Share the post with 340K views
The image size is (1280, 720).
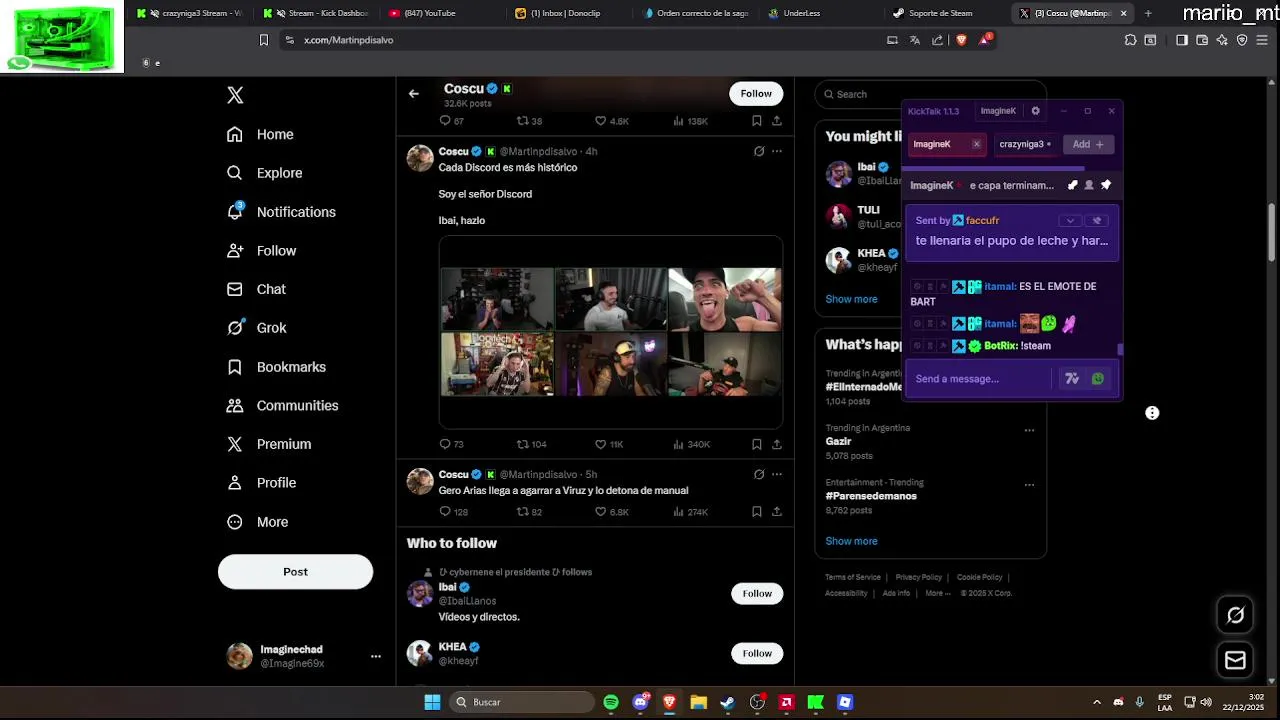coord(777,444)
